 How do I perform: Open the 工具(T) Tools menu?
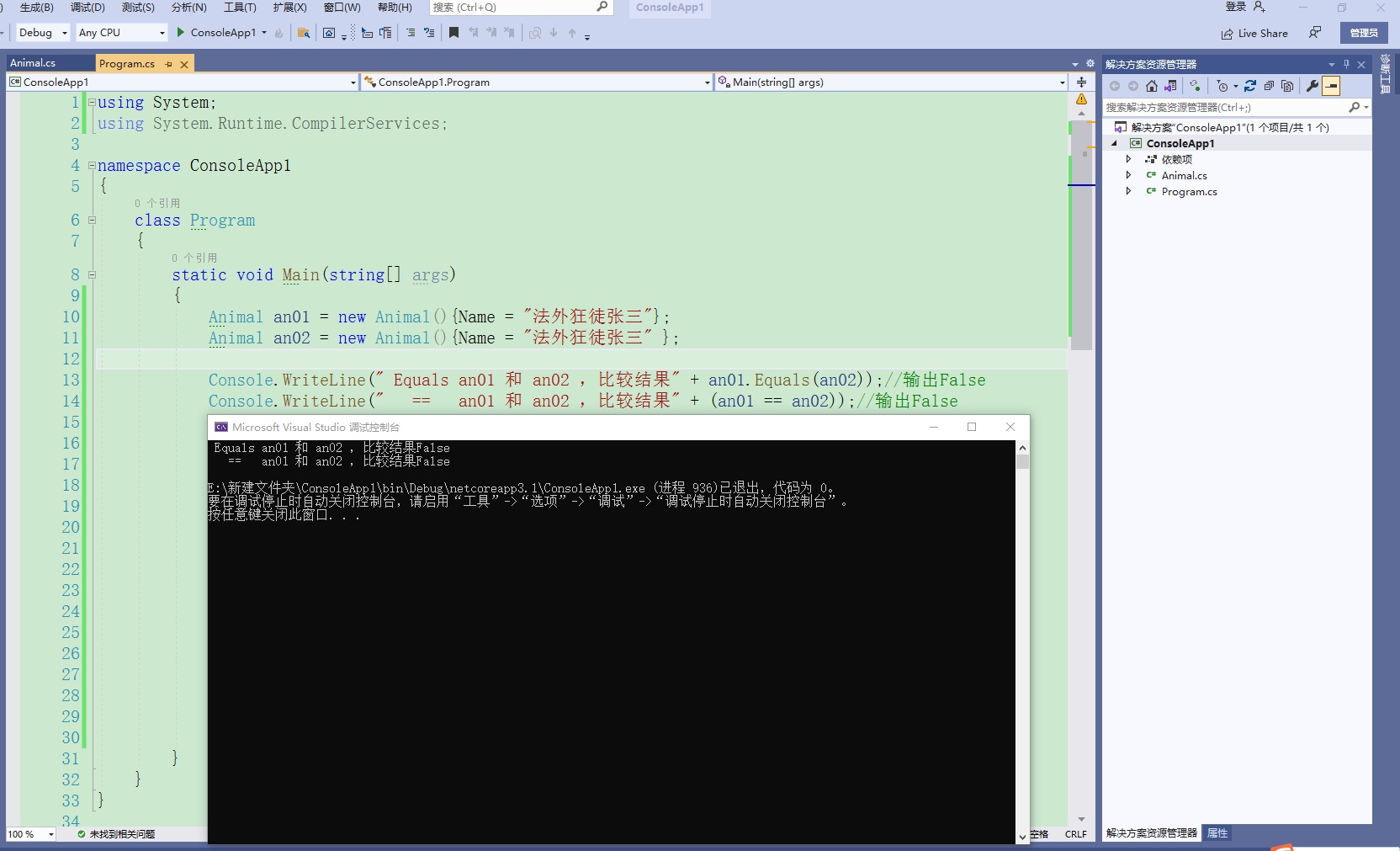click(x=240, y=7)
